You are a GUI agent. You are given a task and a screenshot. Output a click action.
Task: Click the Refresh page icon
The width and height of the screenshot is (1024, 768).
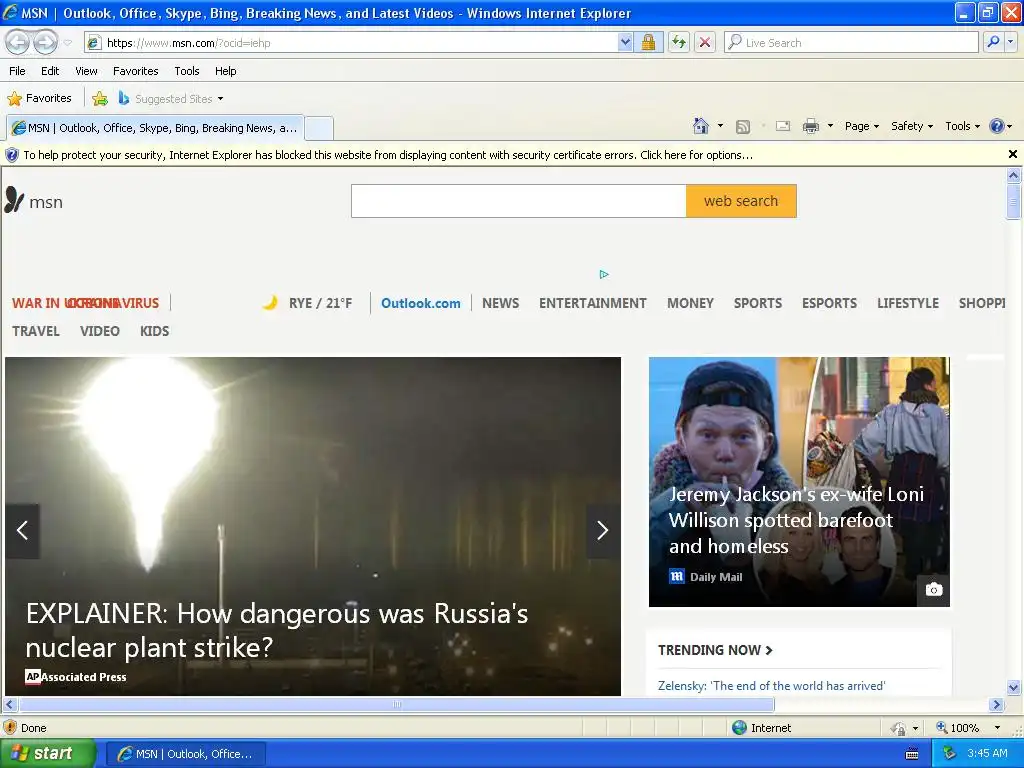tap(679, 42)
